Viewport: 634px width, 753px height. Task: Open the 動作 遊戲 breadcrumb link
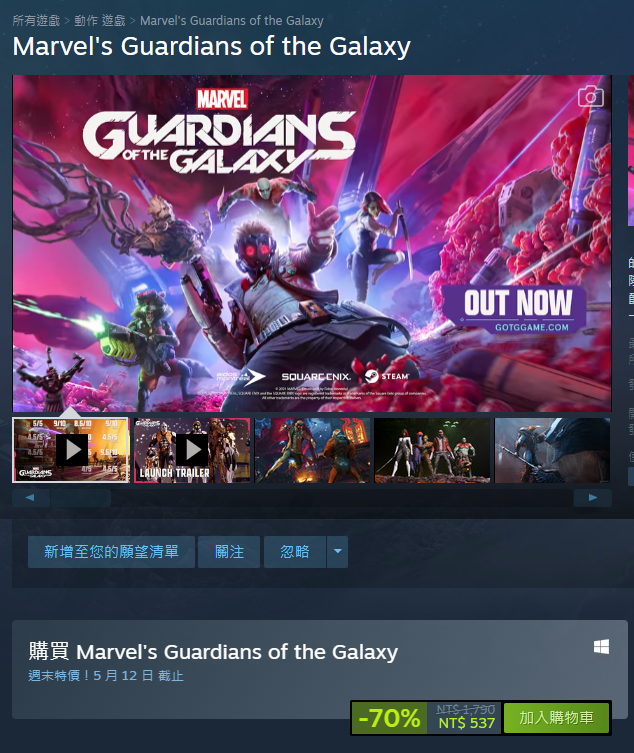coord(100,21)
